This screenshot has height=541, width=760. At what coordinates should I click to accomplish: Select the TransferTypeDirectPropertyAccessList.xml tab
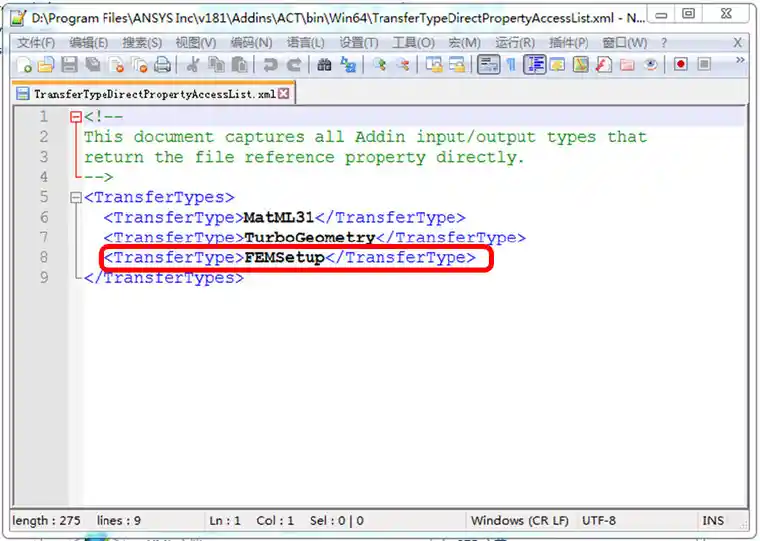154,94
